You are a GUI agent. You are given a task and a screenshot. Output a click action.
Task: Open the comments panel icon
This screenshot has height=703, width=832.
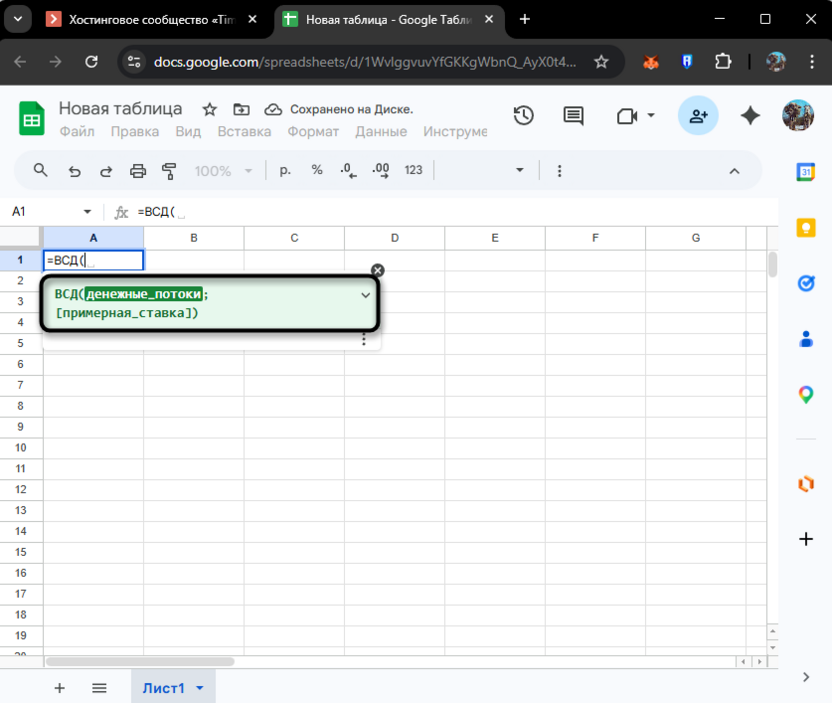(573, 116)
